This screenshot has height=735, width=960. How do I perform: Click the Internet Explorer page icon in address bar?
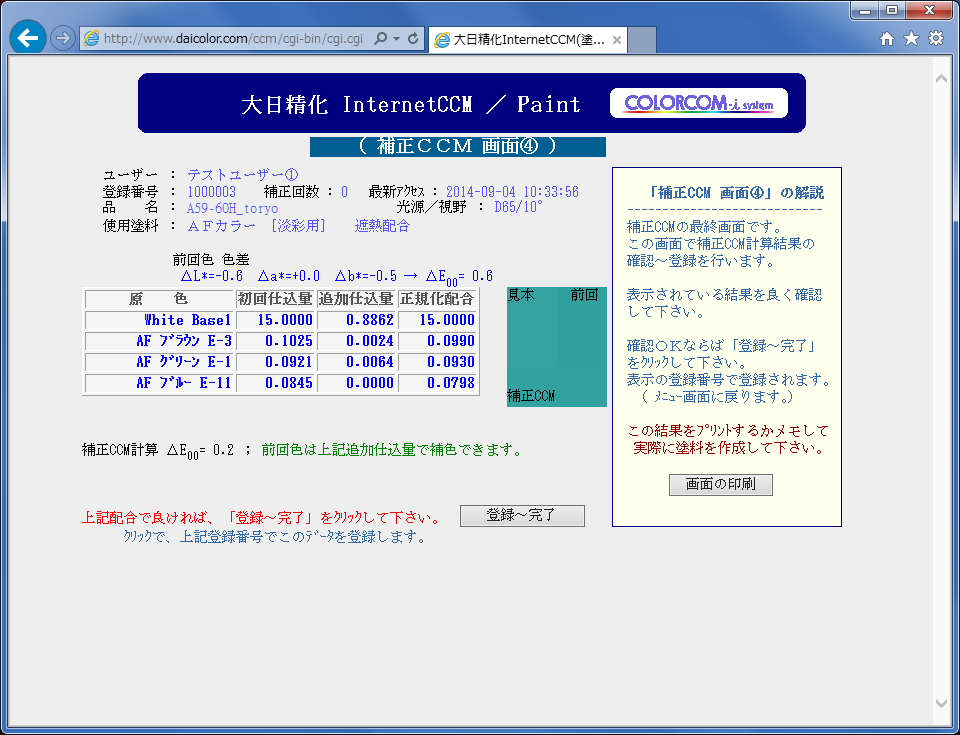[x=91, y=39]
